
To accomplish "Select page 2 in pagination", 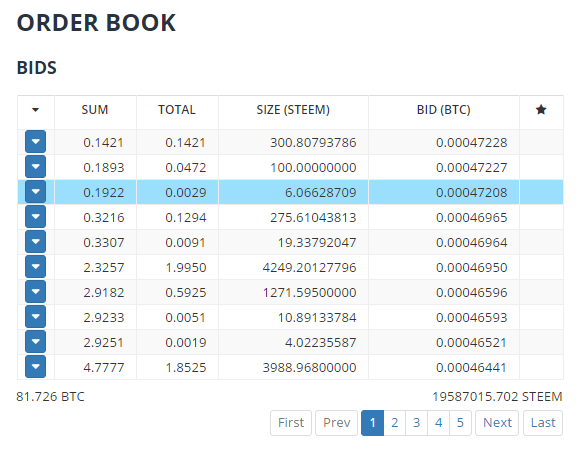I will [x=394, y=423].
